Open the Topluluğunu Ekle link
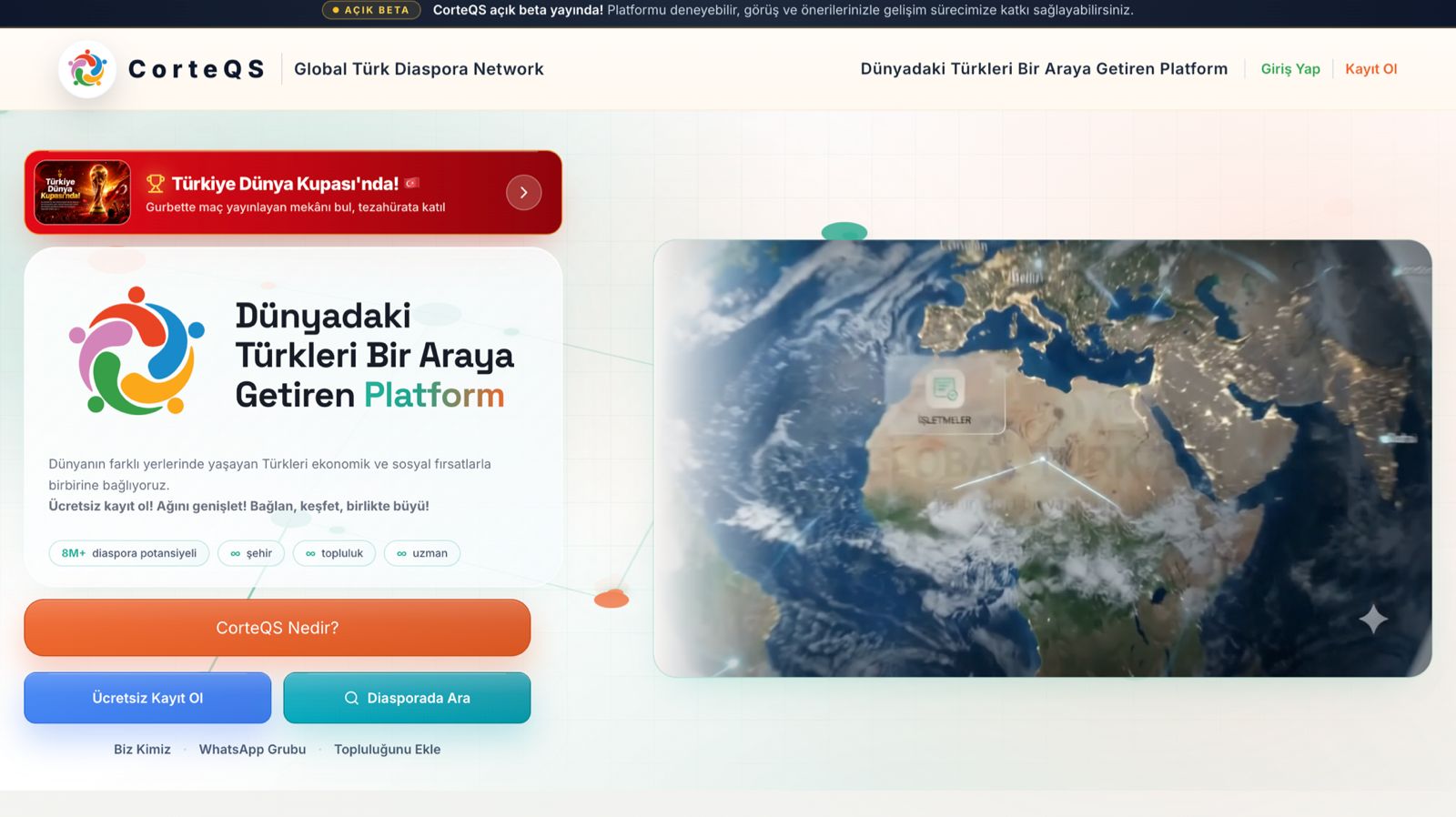Image resolution: width=1456 pixels, height=817 pixels. coord(387,750)
